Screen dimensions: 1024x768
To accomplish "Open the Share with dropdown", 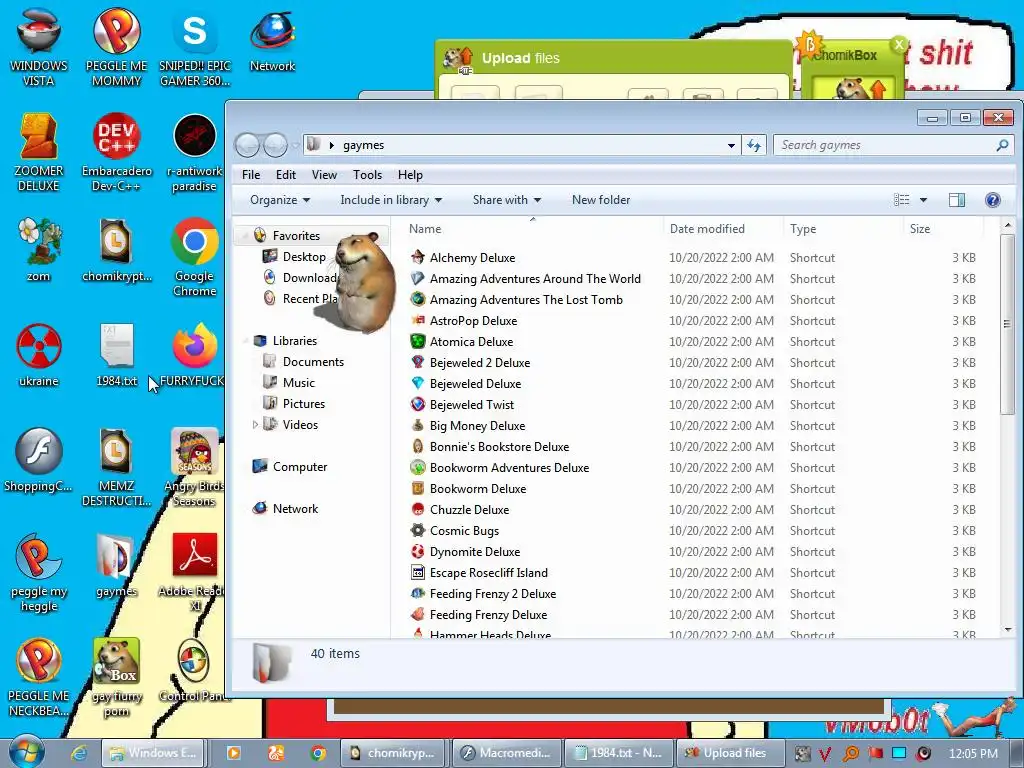I will click(506, 200).
